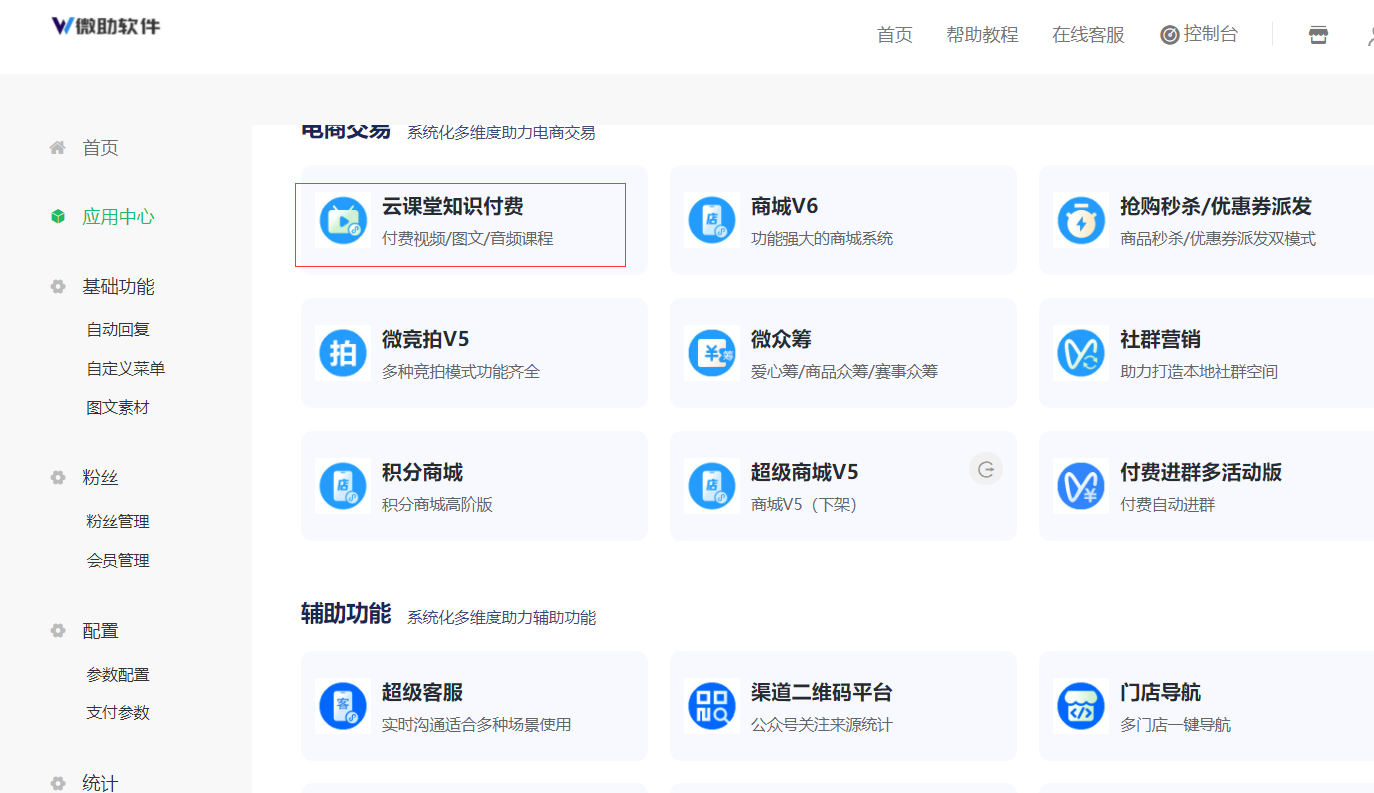
Task: Click the 渠道二维码平台 QR icon
Action: click(712, 706)
